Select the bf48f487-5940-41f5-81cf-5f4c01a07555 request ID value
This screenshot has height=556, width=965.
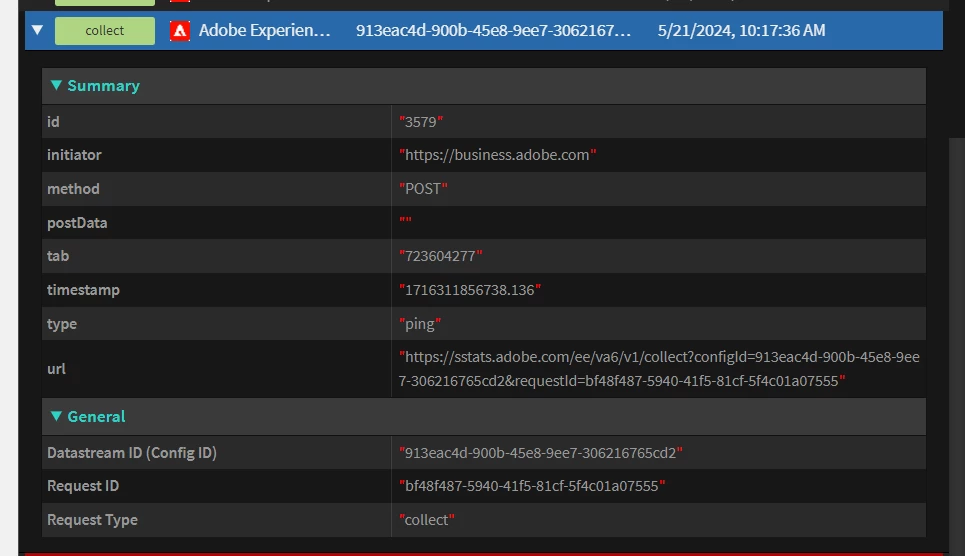[532, 486]
